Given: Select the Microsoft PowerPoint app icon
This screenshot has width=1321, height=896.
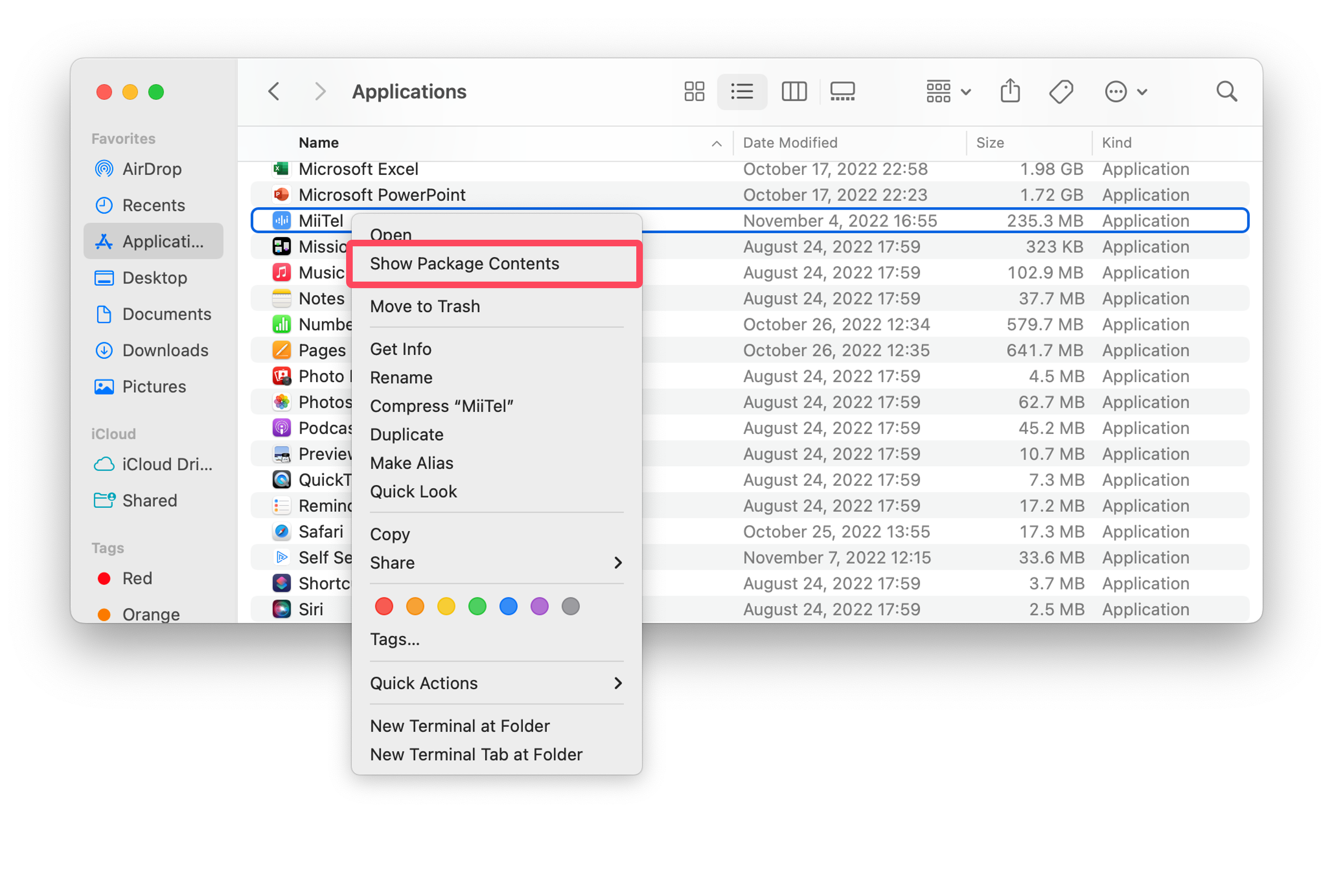Looking at the screenshot, I should [x=281, y=195].
